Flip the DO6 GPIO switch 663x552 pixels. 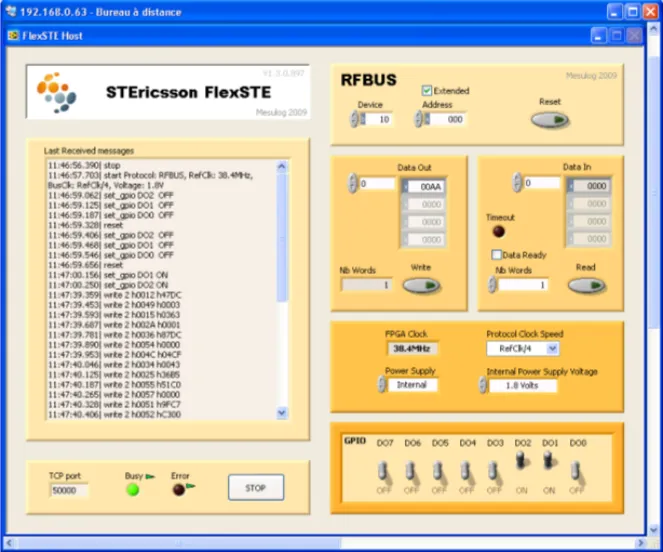coord(411,471)
